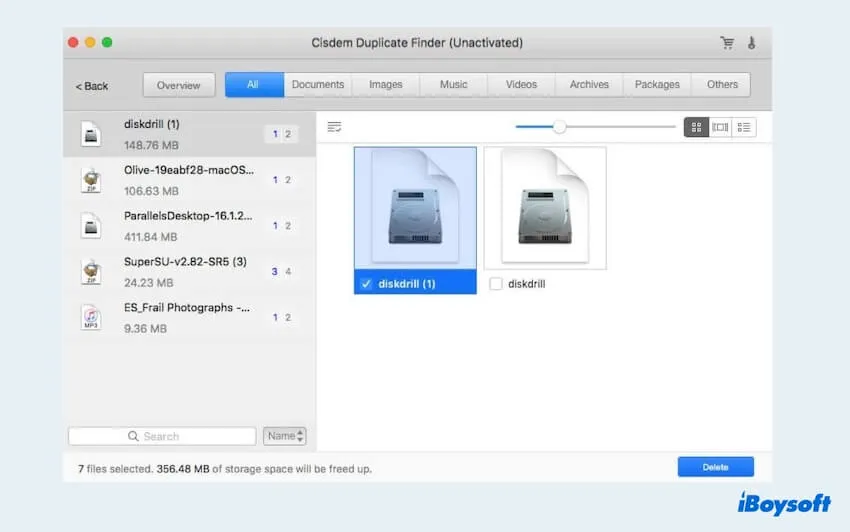Screen dimensions: 850x532
Task: Click the ParallelsDesktop disk image icon
Action: (x=91, y=226)
